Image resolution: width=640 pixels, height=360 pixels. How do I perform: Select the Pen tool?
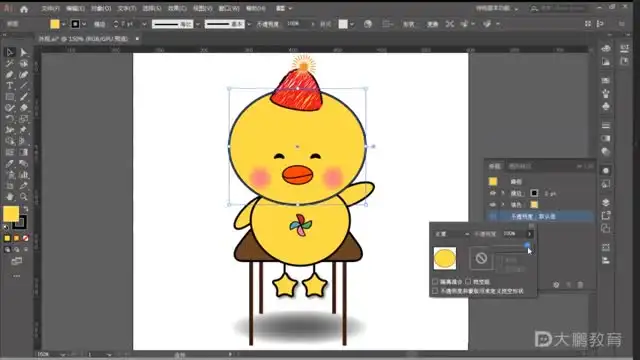pos(10,75)
